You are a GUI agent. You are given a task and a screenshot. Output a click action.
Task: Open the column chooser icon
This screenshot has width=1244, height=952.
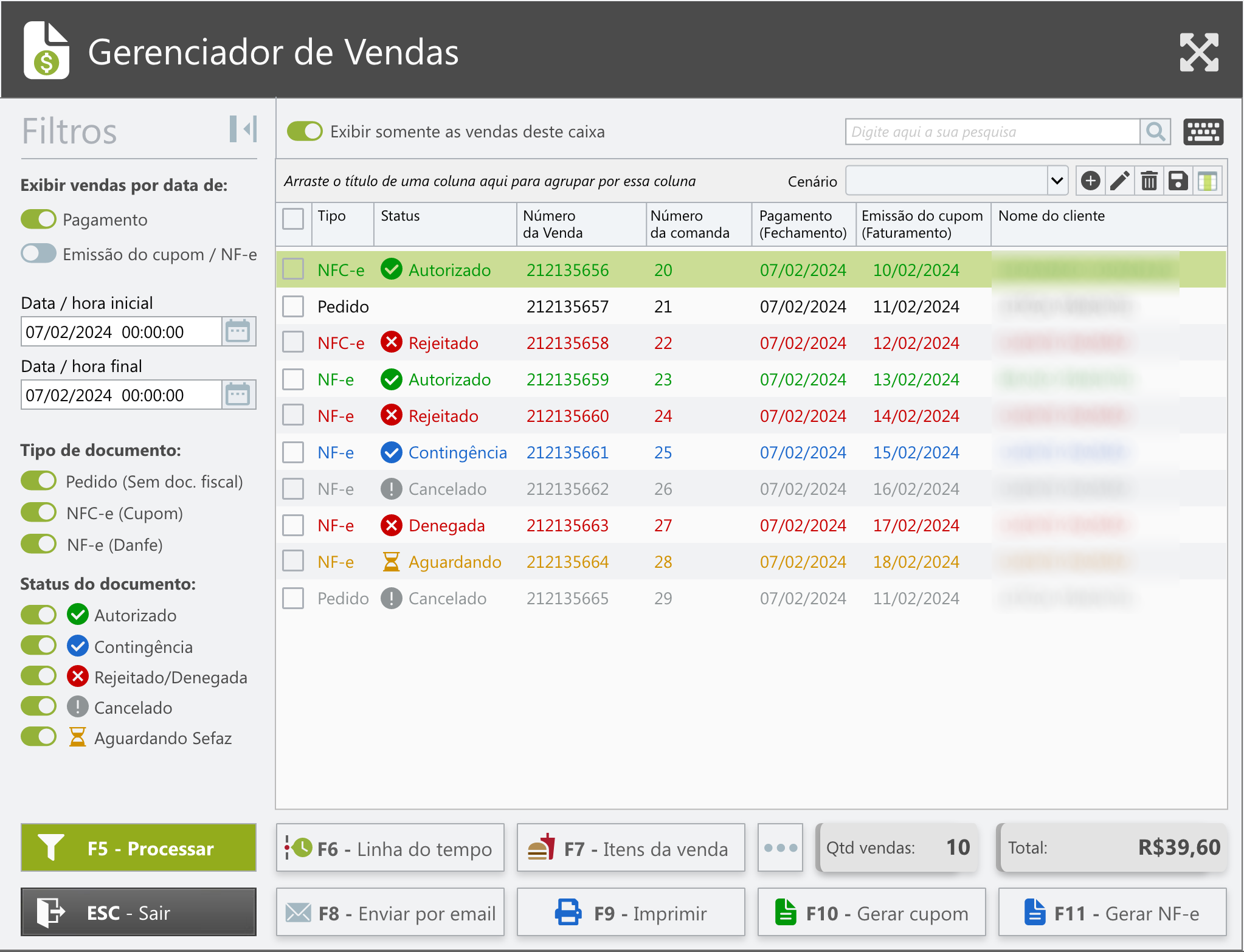click(1207, 181)
